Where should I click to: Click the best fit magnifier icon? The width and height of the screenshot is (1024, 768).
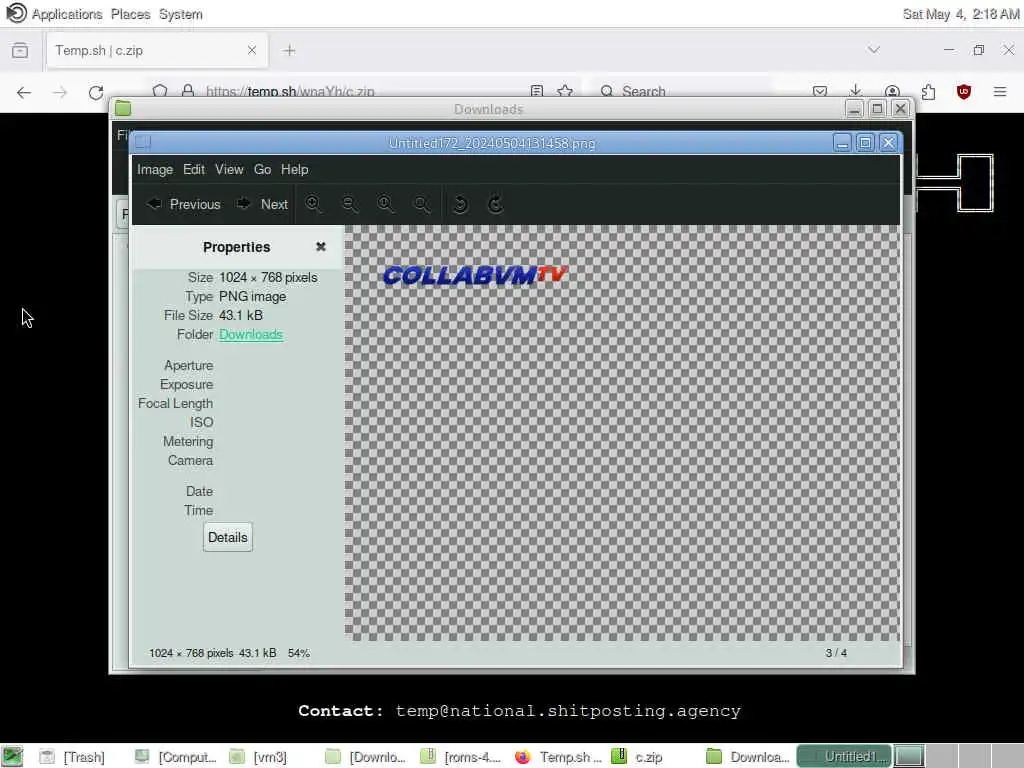422,204
